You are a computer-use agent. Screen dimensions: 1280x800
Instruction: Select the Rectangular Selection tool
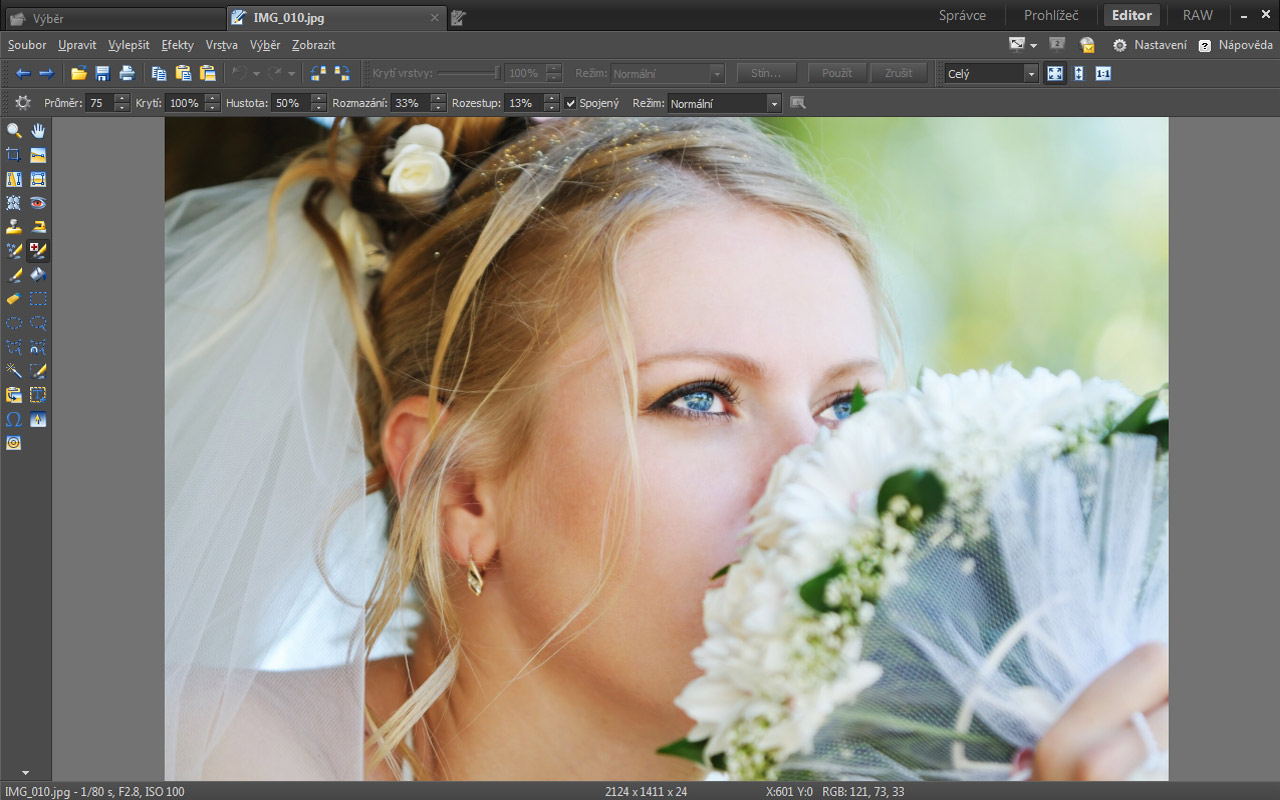[x=38, y=299]
